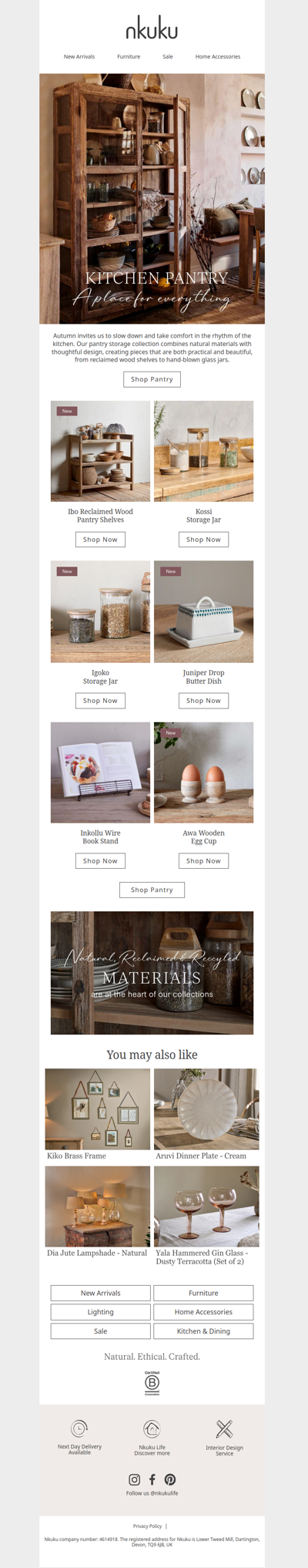Open the Kiko Brass Frame product image
308x1568 pixels.
click(x=98, y=1109)
